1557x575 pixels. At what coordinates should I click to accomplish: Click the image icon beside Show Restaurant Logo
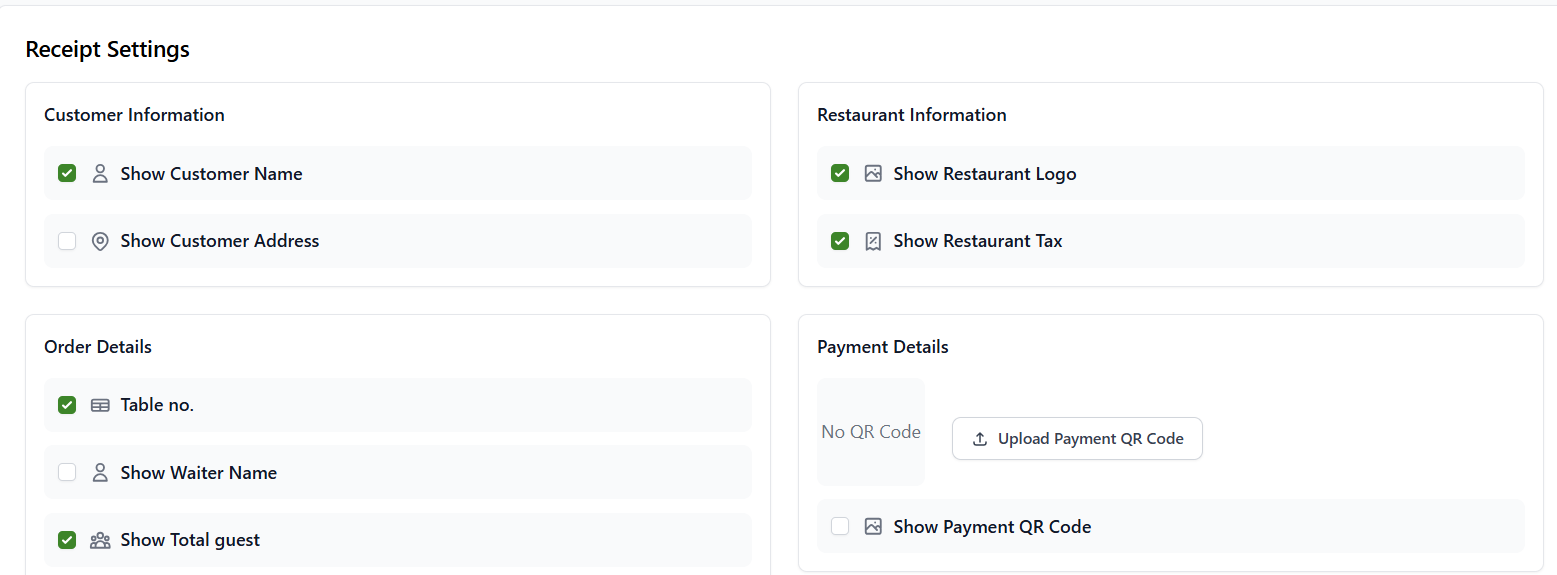(x=873, y=174)
